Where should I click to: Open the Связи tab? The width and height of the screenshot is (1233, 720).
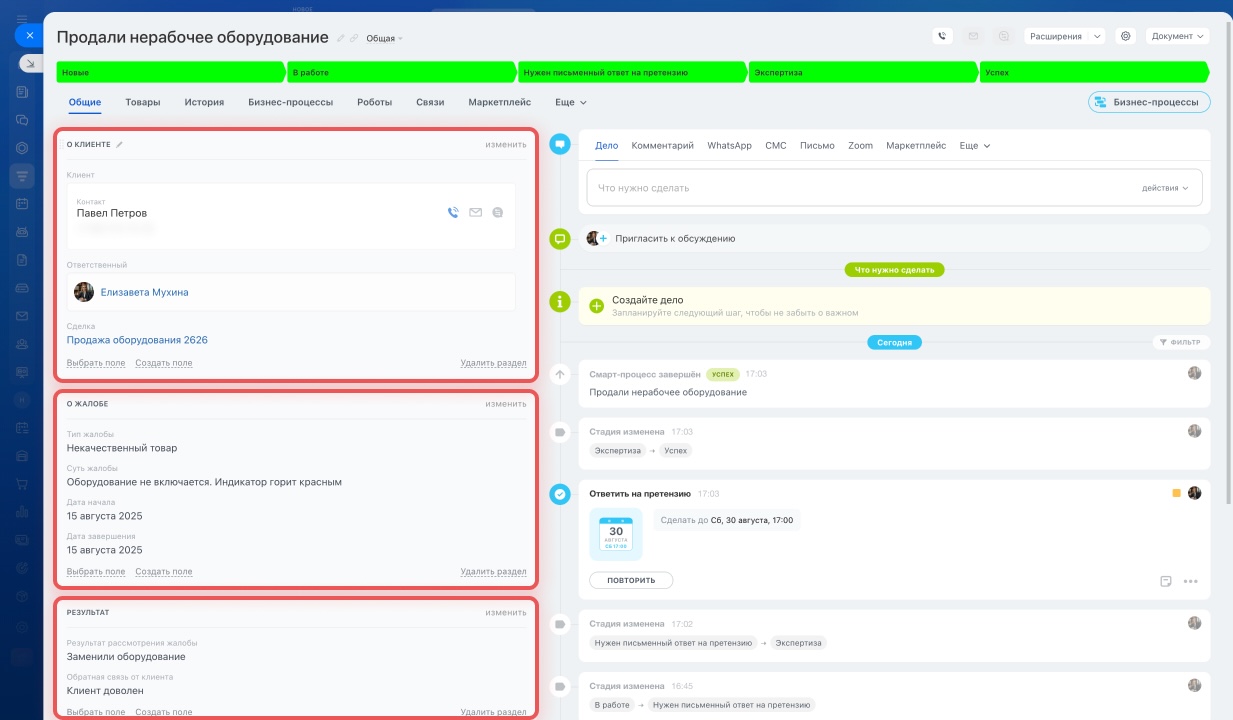point(430,102)
